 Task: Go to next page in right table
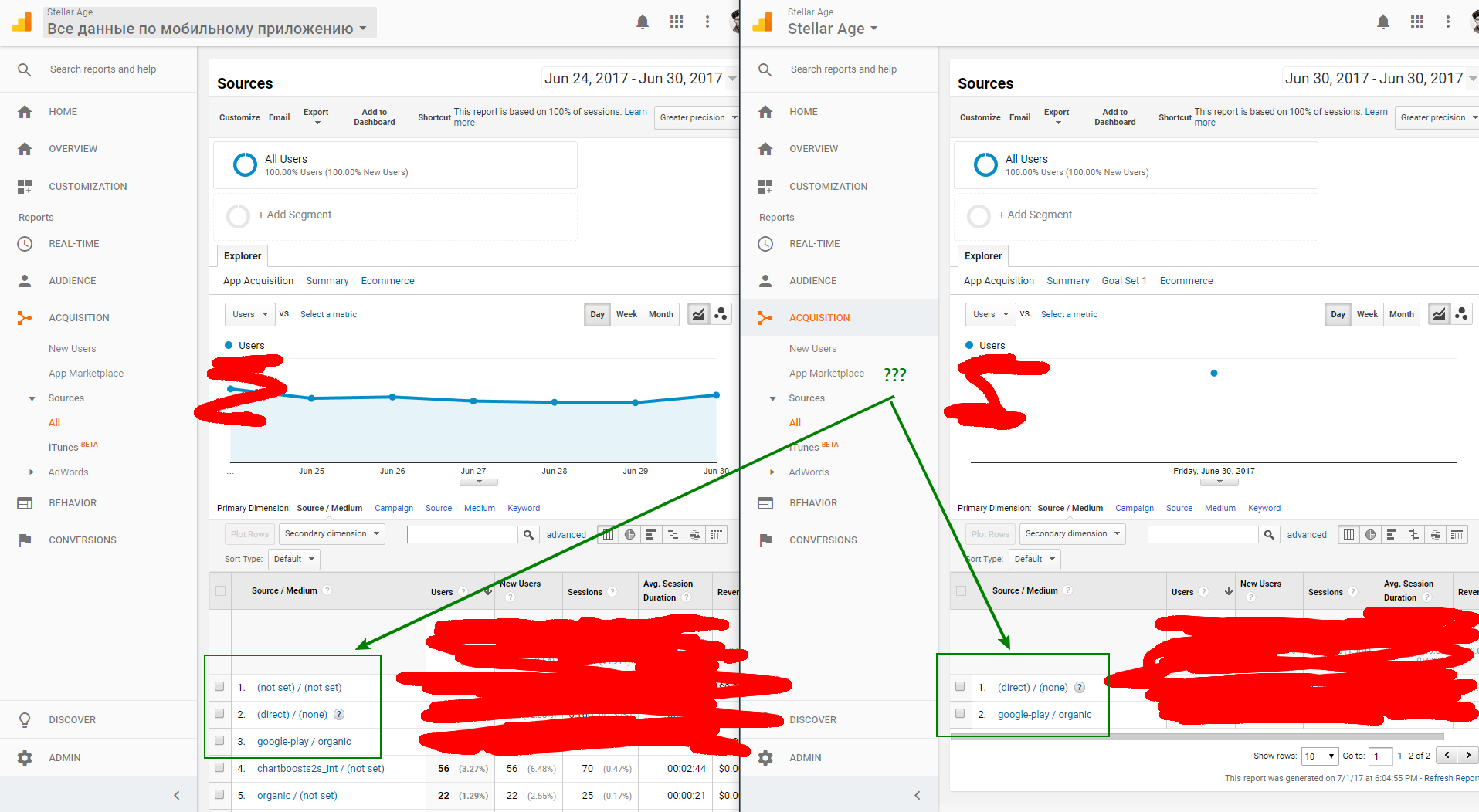1468,756
